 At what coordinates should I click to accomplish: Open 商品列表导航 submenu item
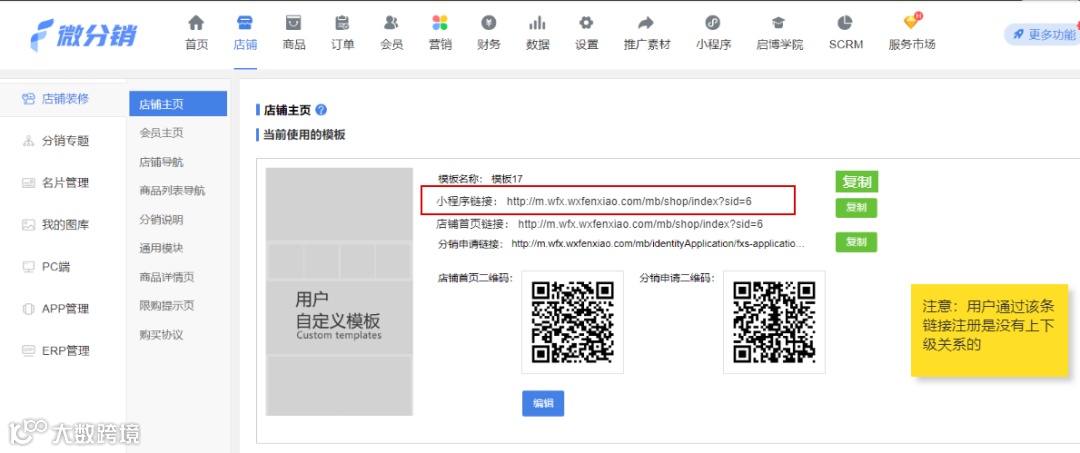click(x=172, y=191)
